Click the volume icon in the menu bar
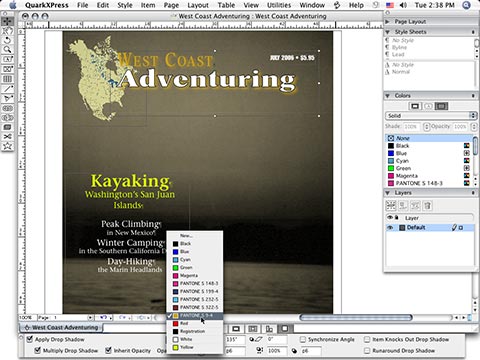Viewport: 480px width, 360px height. pos(403,5)
